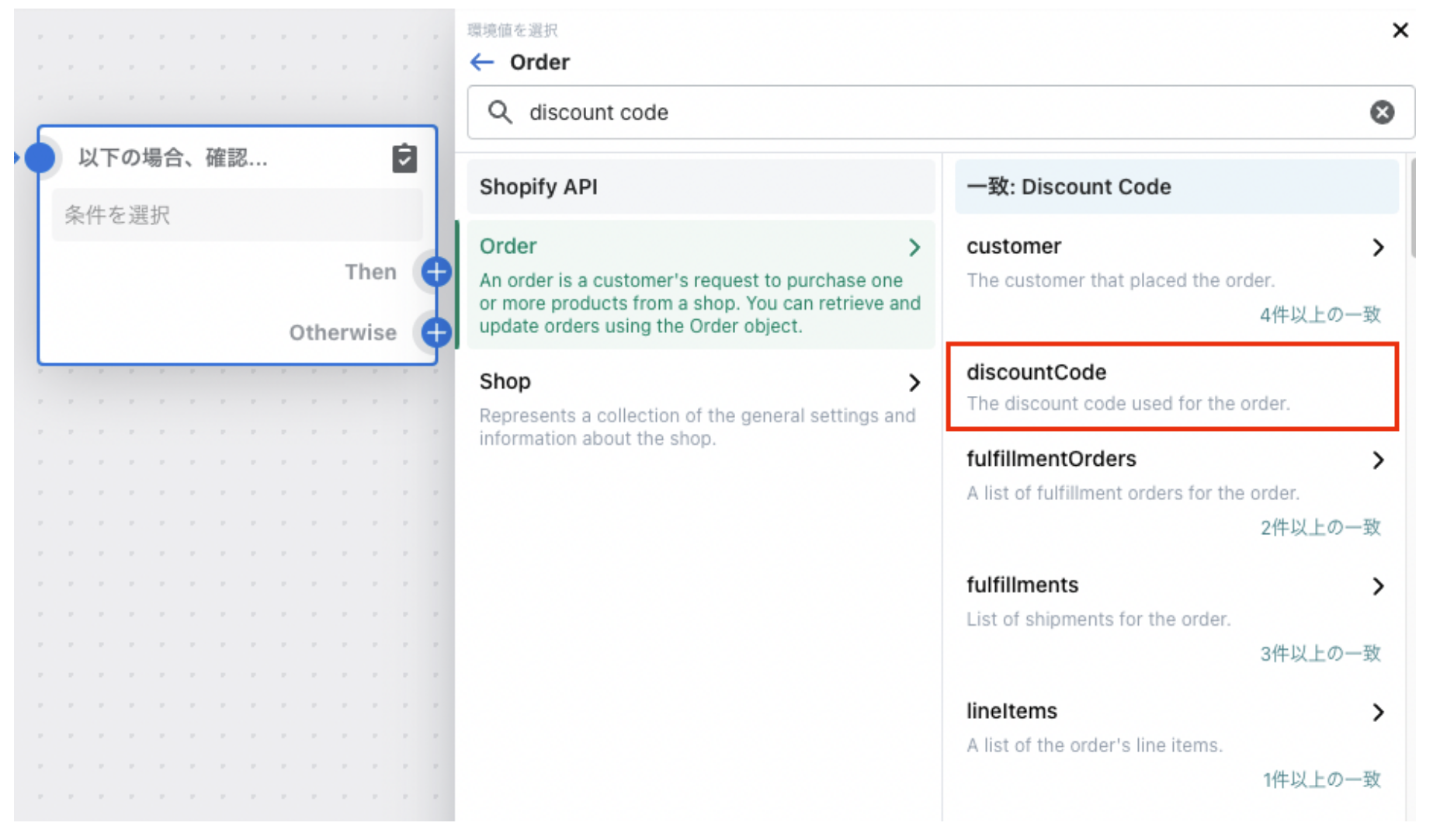
Task: Expand fulfillmentOrders to view nested fields
Action: pyautogui.click(x=1379, y=460)
